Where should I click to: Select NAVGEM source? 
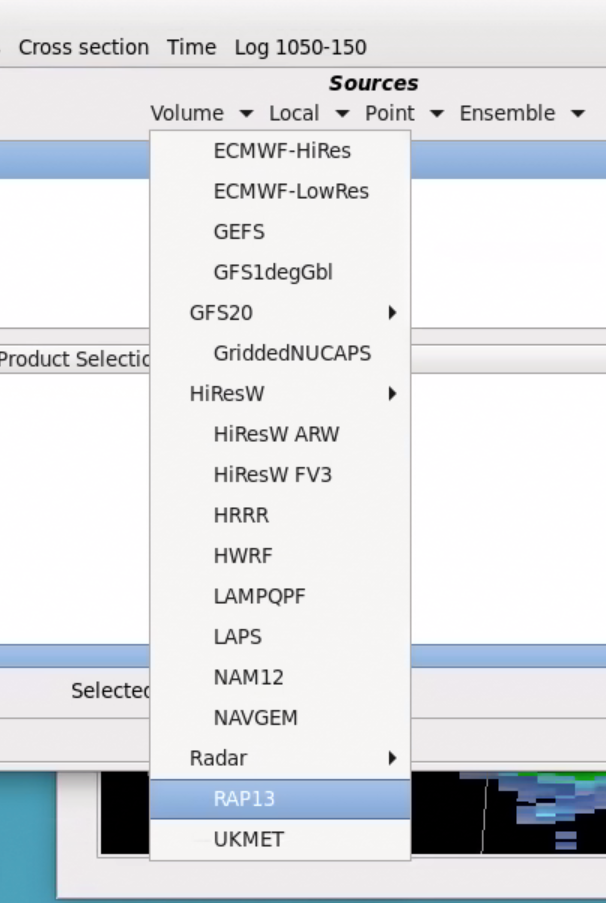[281, 718]
